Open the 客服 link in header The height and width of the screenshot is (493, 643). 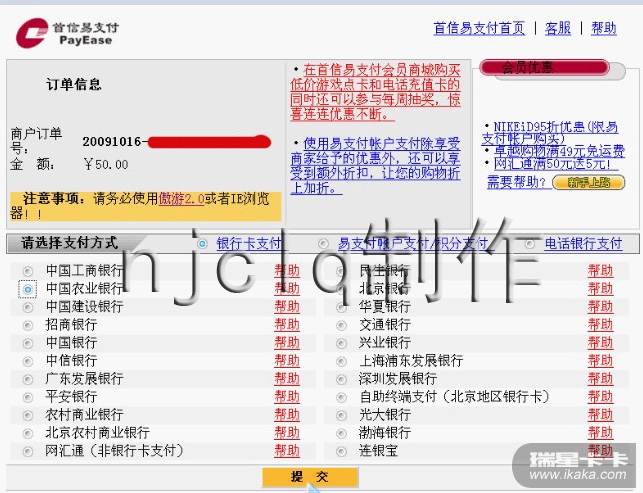558,28
